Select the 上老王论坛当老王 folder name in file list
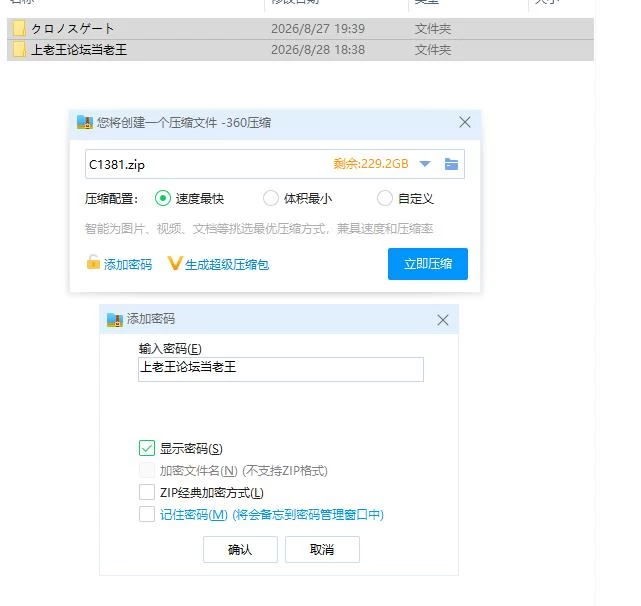This screenshot has height=606, width=641. (x=79, y=49)
